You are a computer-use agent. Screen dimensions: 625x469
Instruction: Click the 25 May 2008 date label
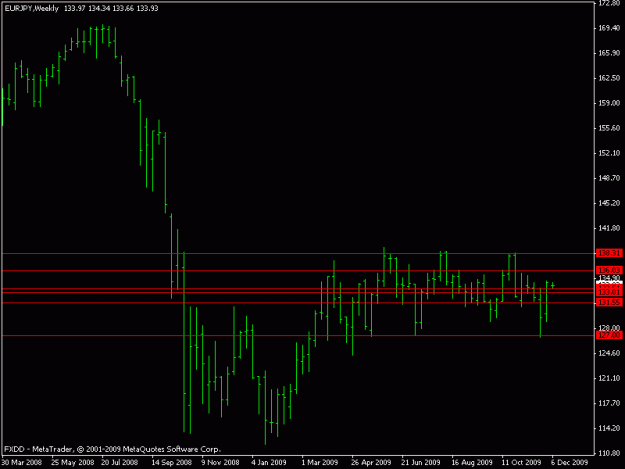pyautogui.click(x=73, y=462)
